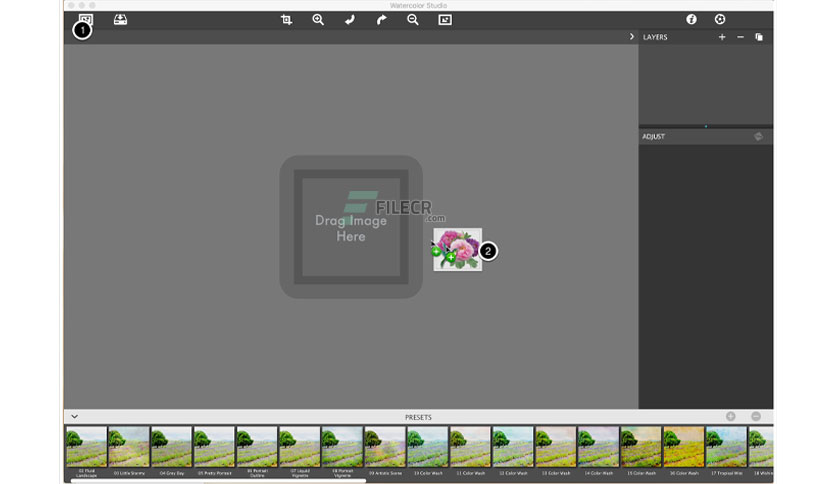This screenshot has width=836, height=484.
Task: Click the save/export image icon
Action: point(120,20)
